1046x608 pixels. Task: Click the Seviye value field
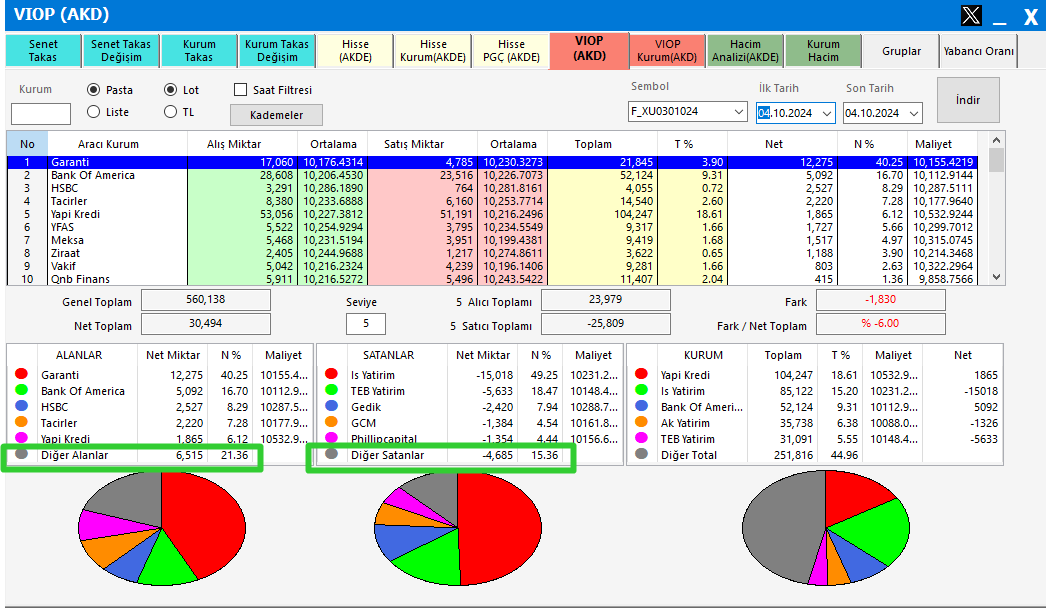point(366,324)
